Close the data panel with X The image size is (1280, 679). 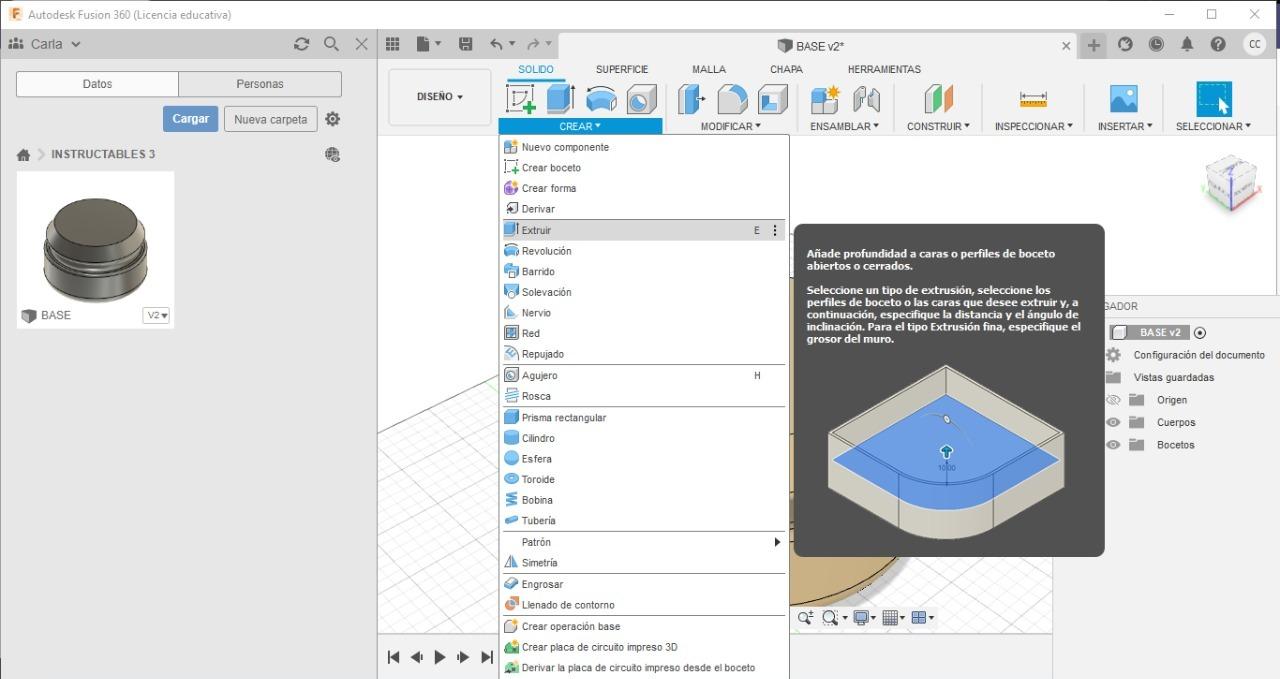(x=362, y=44)
